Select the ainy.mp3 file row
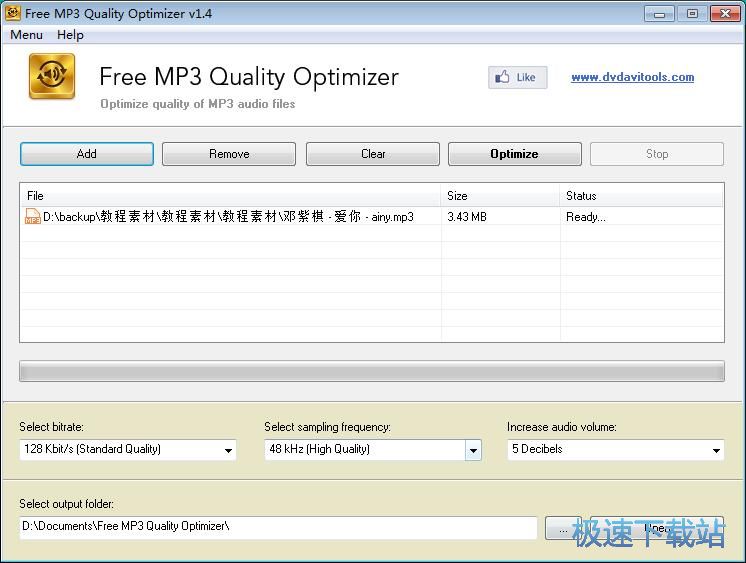The image size is (746, 563). [228, 217]
